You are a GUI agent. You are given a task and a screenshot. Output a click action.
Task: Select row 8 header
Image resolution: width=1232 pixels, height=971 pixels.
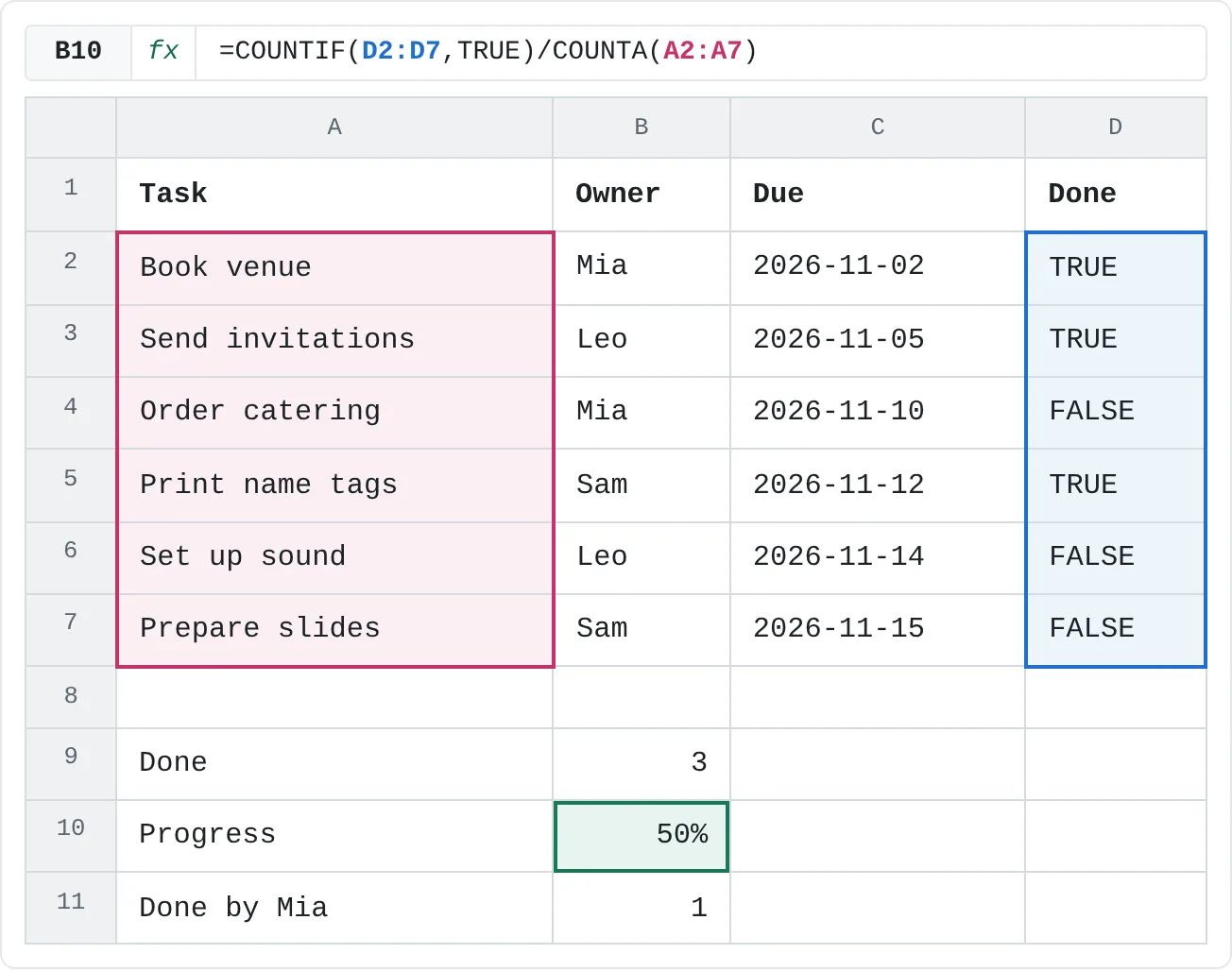71,697
